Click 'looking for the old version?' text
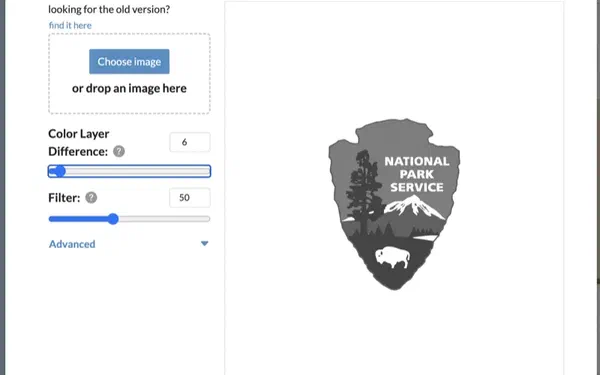Image resolution: width=600 pixels, height=375 pixels. pyautogui.click(x=109, y=9)
